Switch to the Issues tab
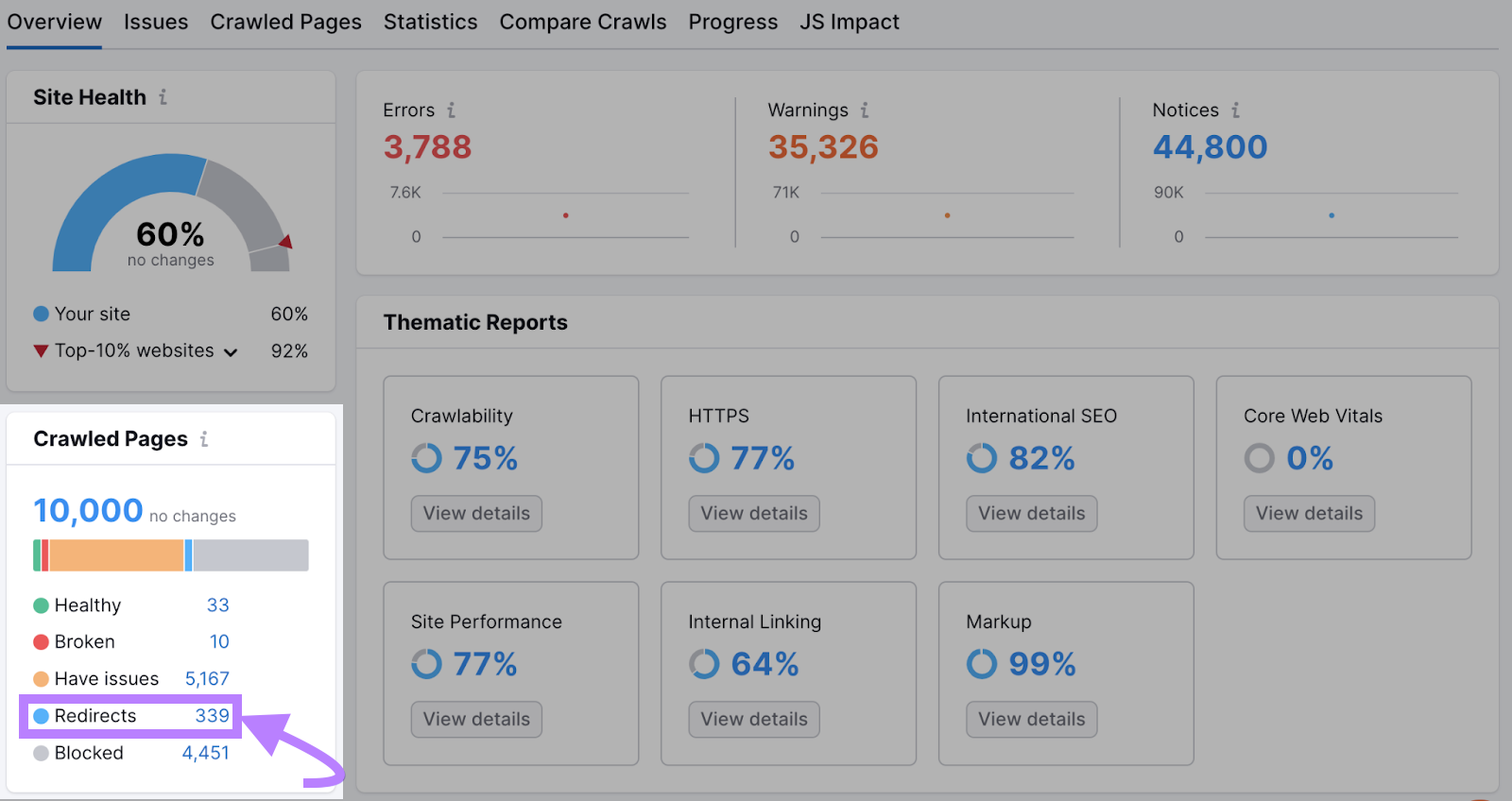 155,21
